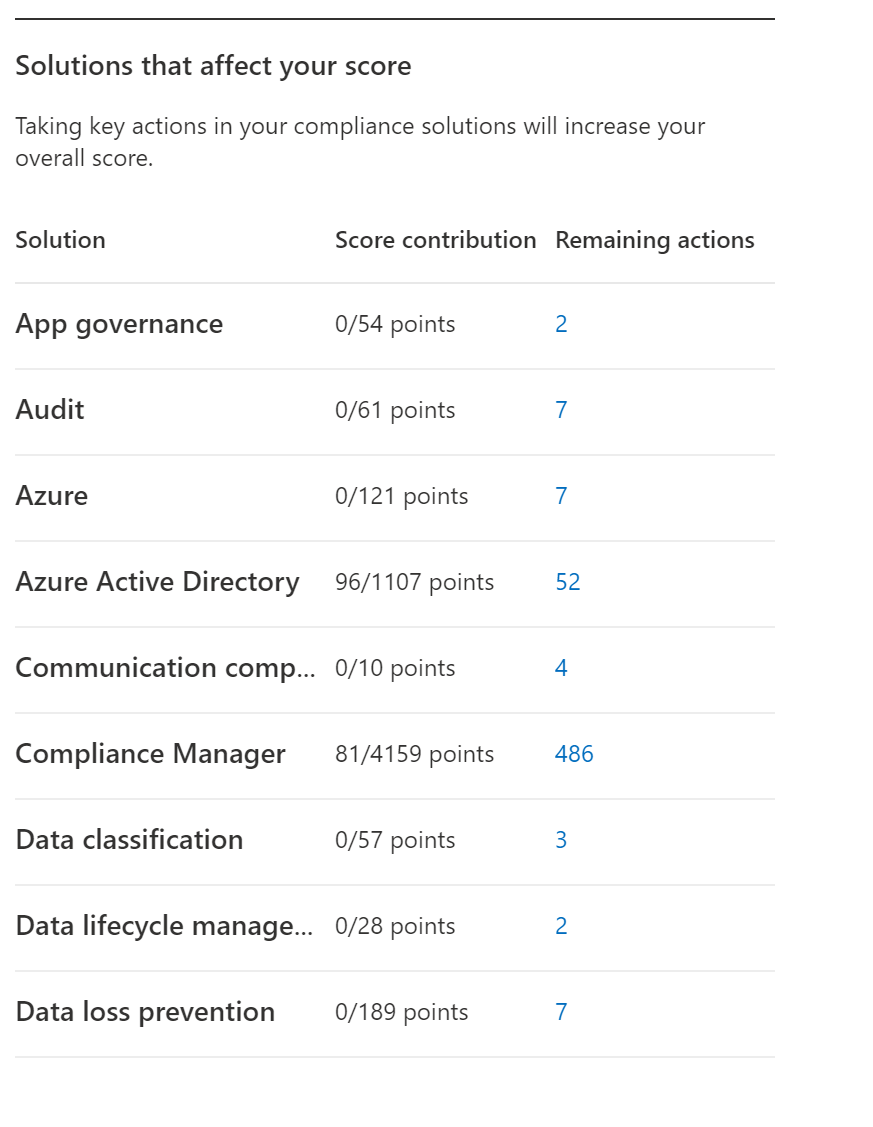
Task: Select the App governance solution name
Action: [x=119, y=324]
